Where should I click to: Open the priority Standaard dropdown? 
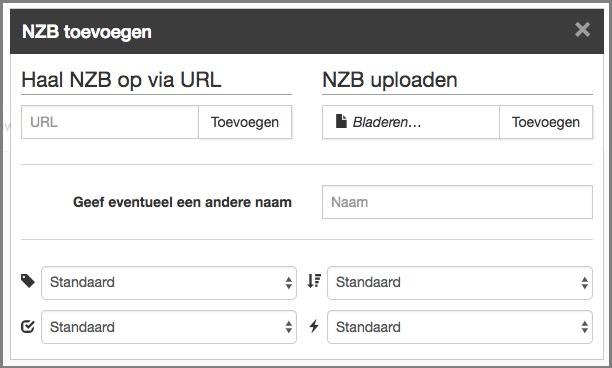pos(460,283)
